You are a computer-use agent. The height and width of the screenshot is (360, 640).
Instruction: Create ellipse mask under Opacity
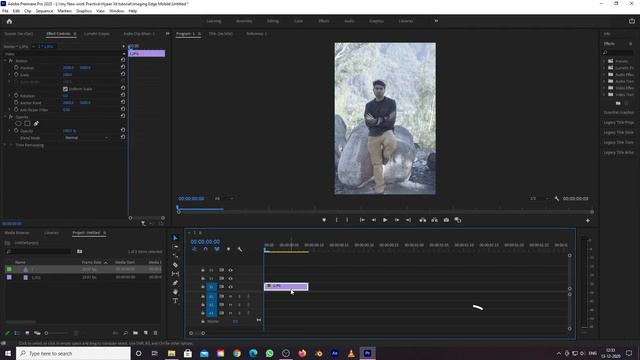[18, 124]
